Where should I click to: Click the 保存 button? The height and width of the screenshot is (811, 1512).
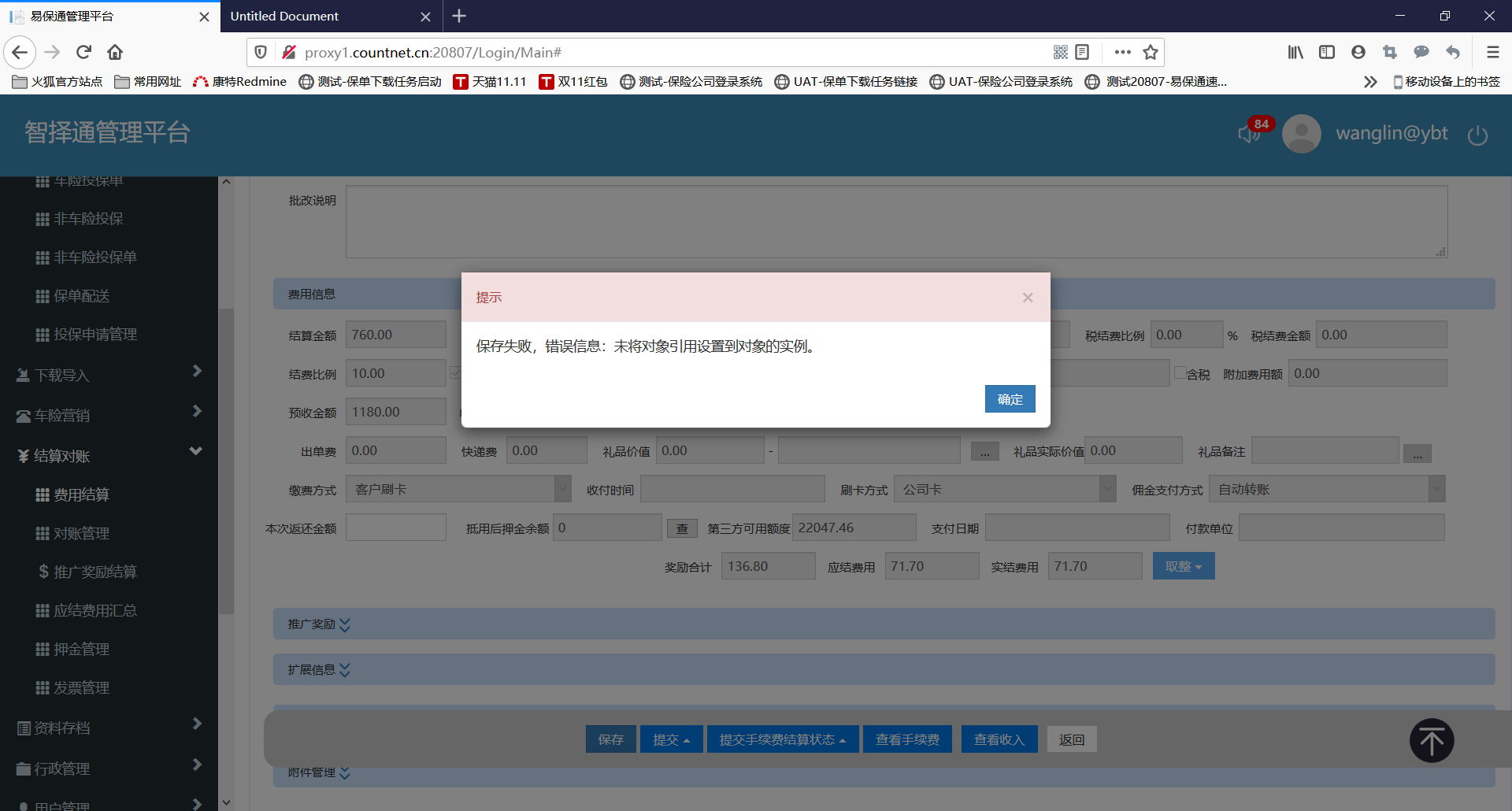[x=610, y=739]
